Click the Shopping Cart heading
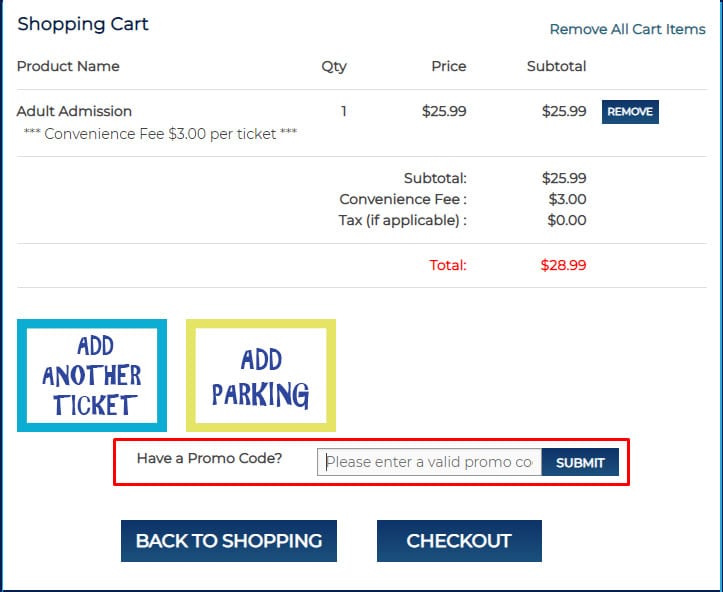Screen dimensions: 723x592 tap(83, 24)
